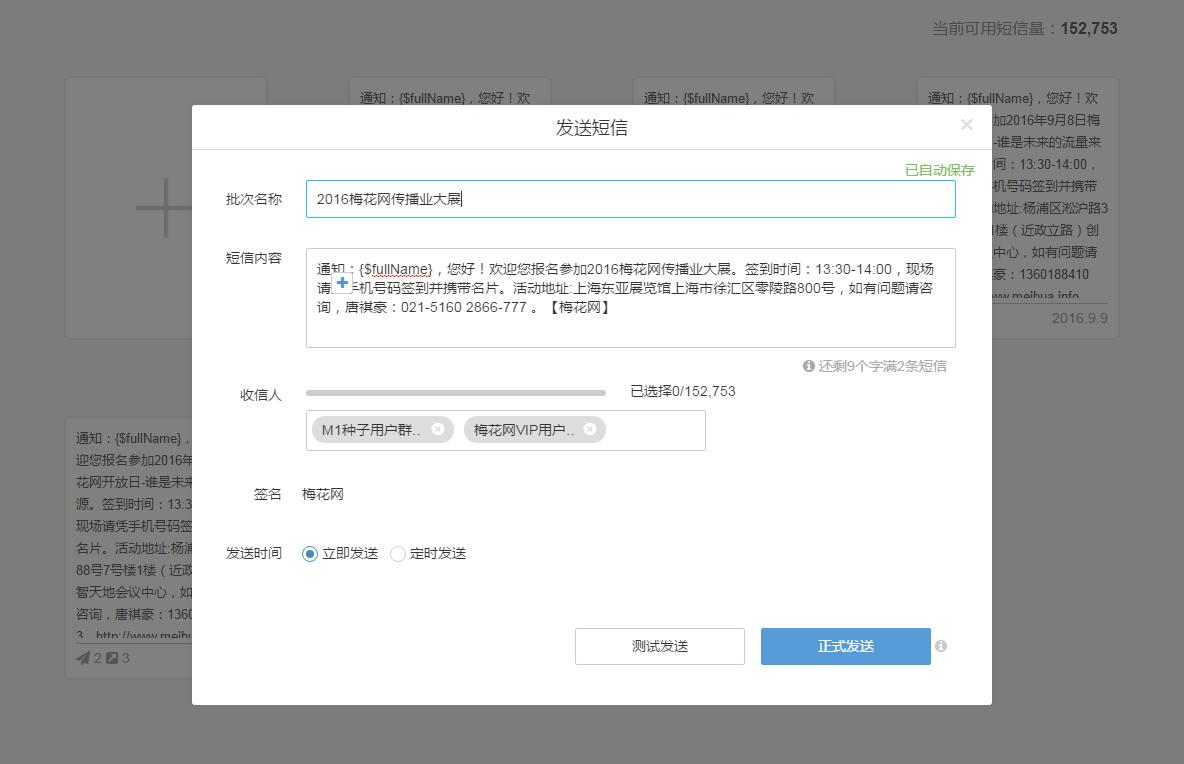Remove the M1种子用户群 recipient tag

click(x=438, y=429)
